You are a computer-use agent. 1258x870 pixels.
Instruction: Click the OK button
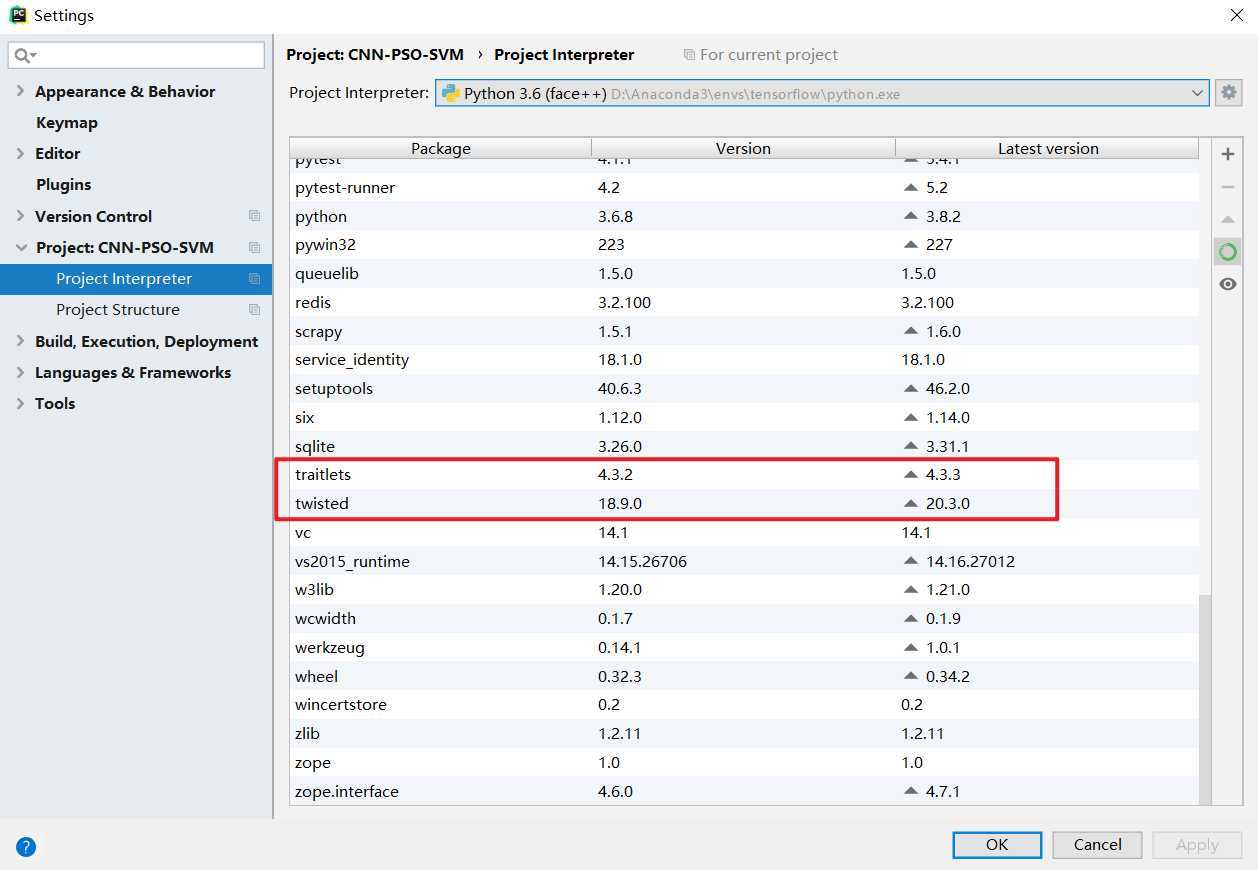tap(997, 845)
